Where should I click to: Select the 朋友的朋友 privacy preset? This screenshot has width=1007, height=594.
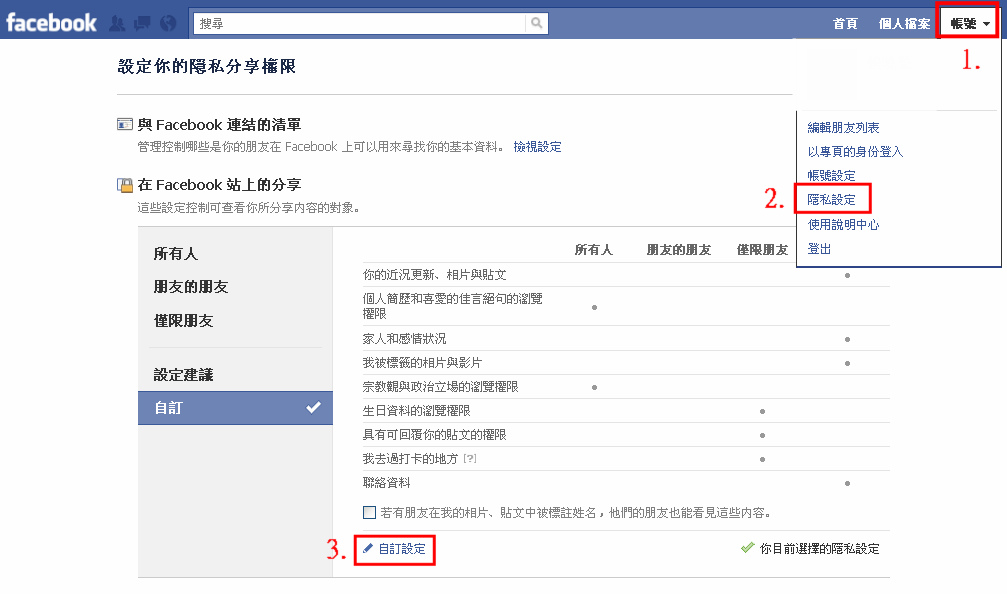tap(191, 287)
